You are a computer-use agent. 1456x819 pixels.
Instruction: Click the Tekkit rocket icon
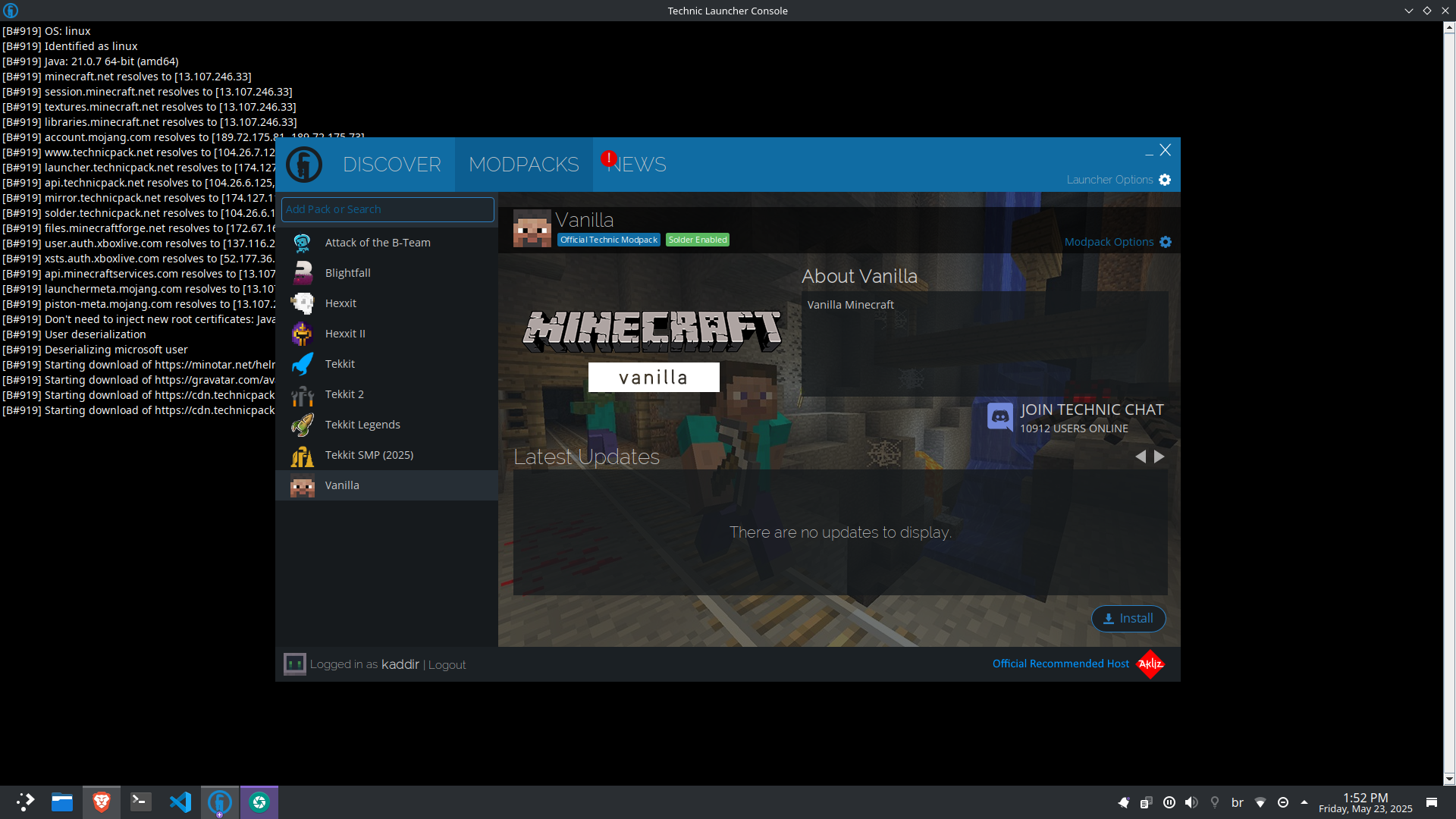point(303,364)
